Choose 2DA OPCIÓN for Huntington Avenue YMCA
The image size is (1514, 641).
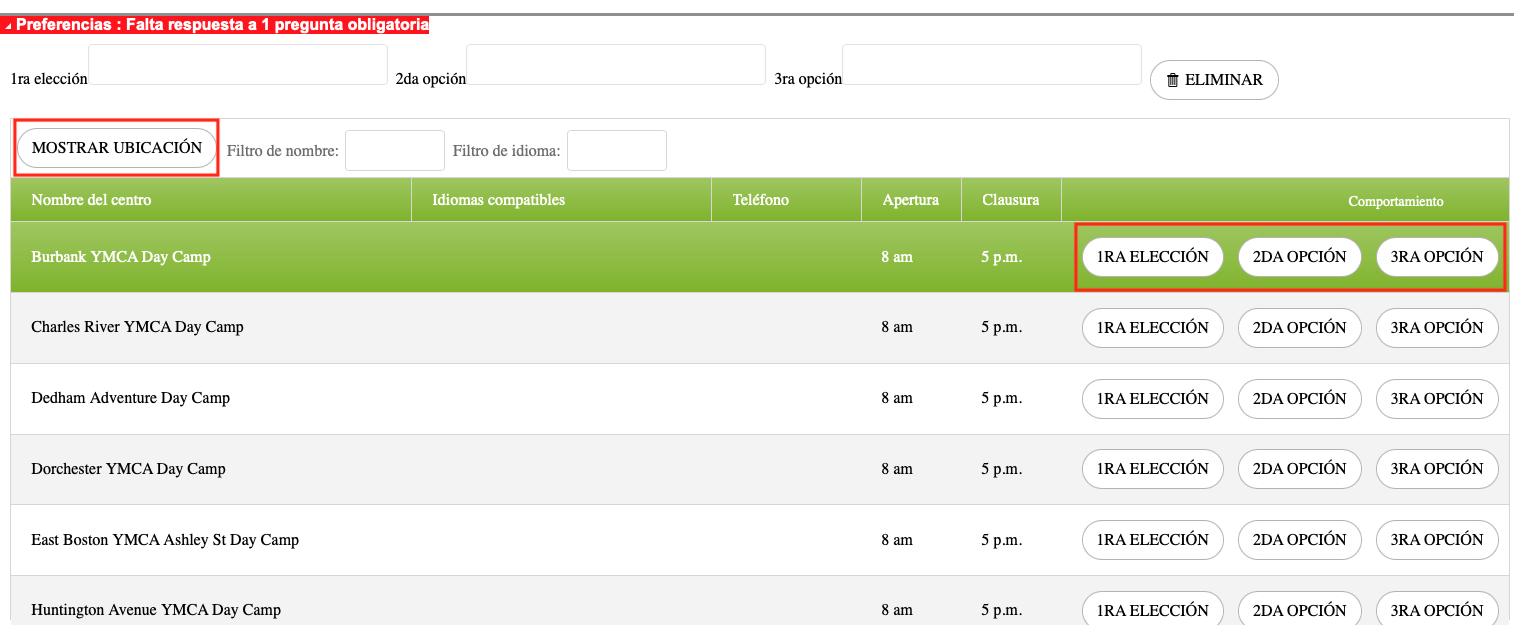[x=1300, y=610]
